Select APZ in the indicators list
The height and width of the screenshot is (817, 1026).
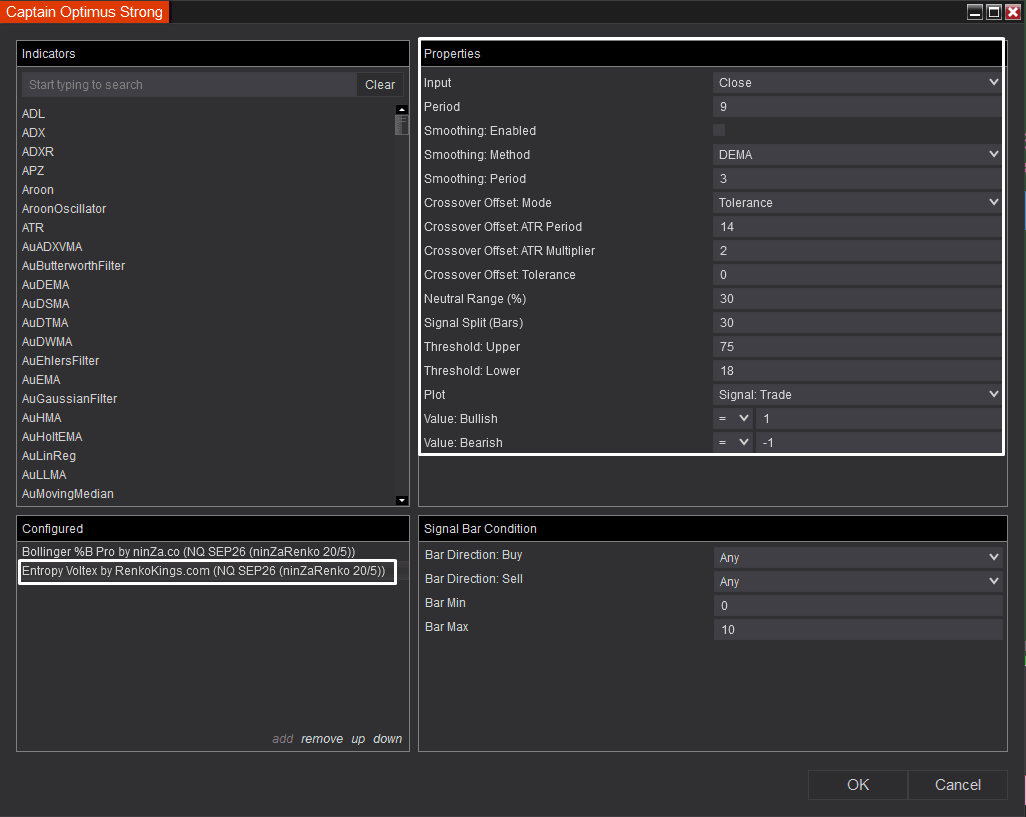[33, 170]
